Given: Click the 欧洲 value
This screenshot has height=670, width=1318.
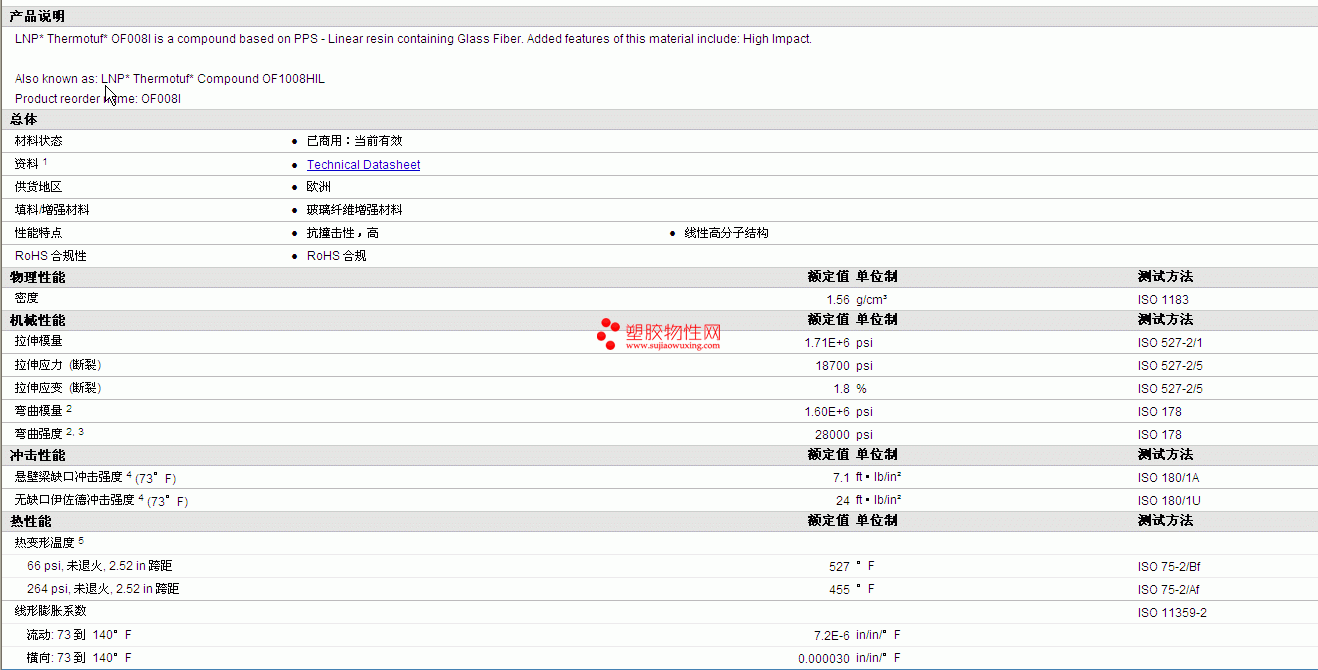Looking at the screenshot, I should tap(319, 187).
